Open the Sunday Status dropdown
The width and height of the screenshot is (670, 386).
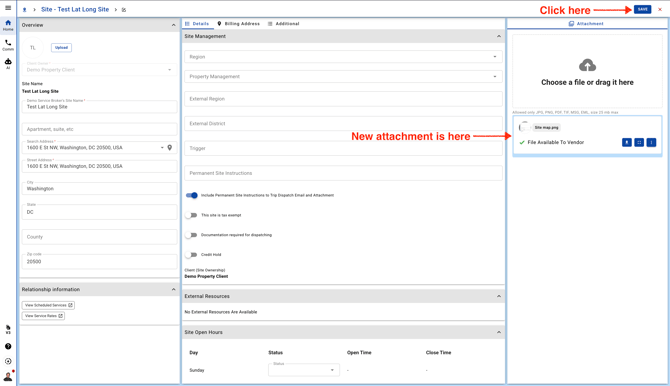304,370
